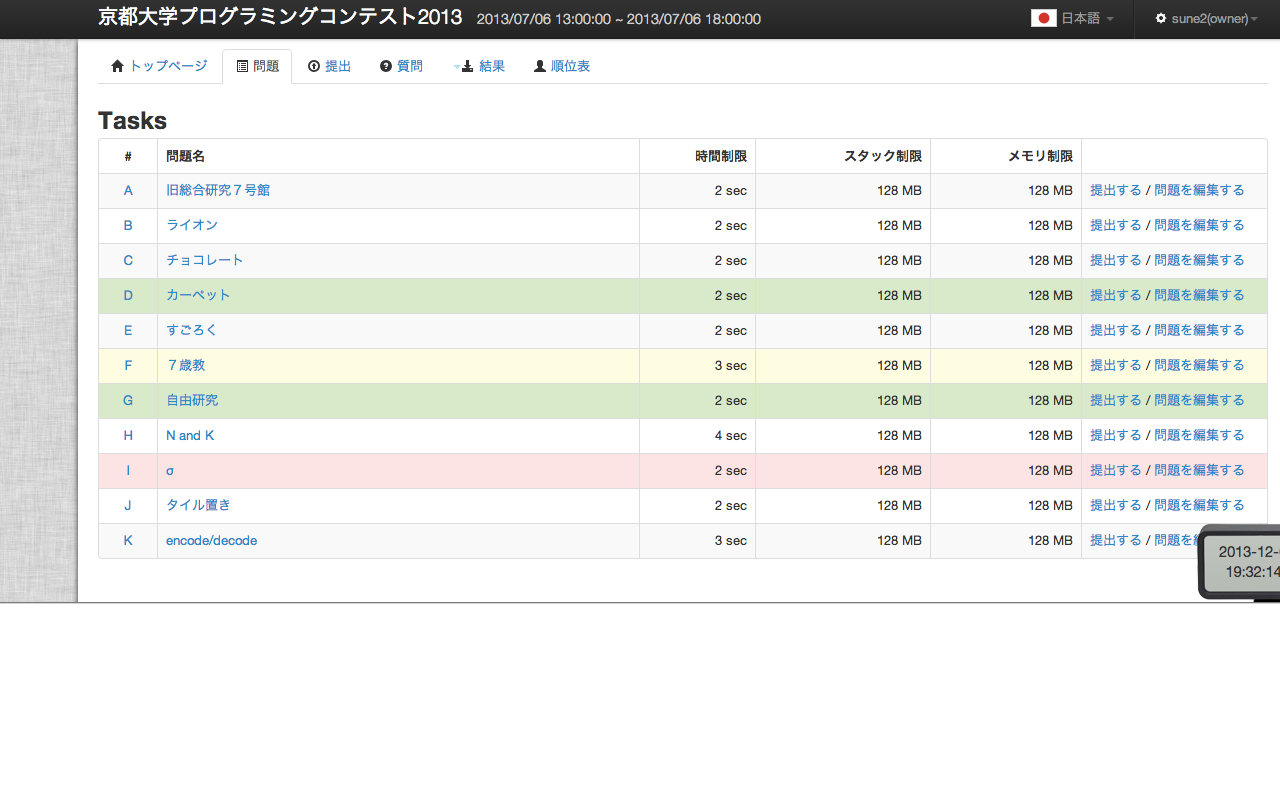
Task: Click 問題を編集する in the カーペット row
Action: click(x=1200, y=295)
